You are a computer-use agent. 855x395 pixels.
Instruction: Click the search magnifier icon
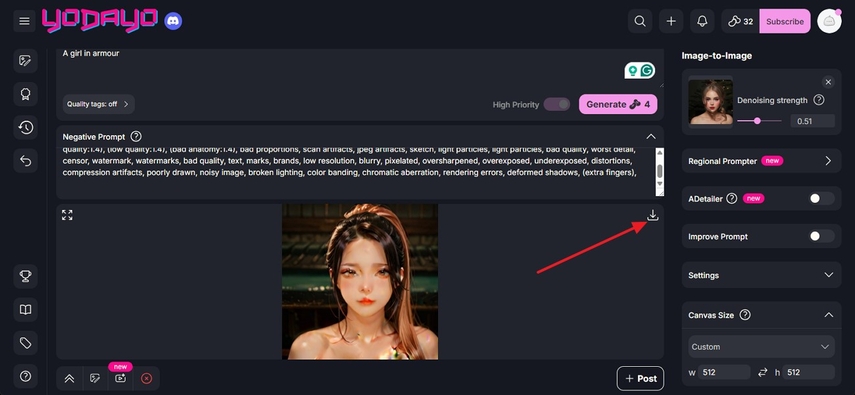pos(640,21)
